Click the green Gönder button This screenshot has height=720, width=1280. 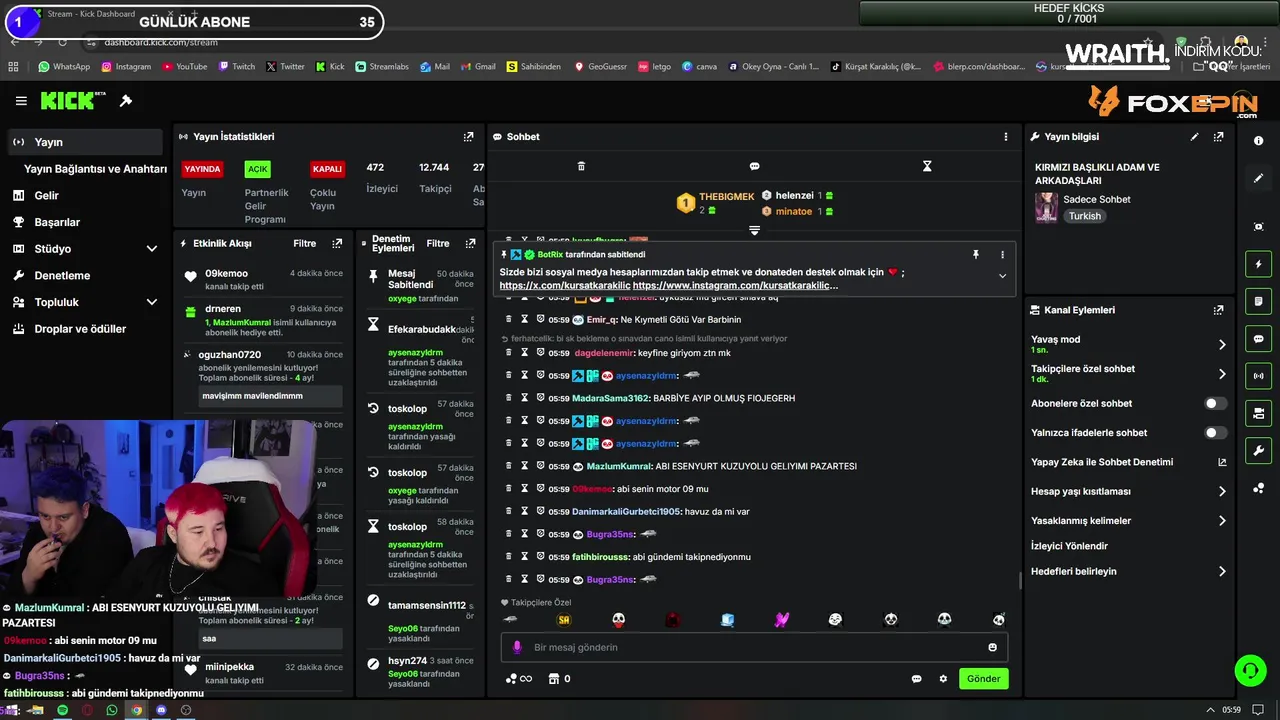pos(983,679)
